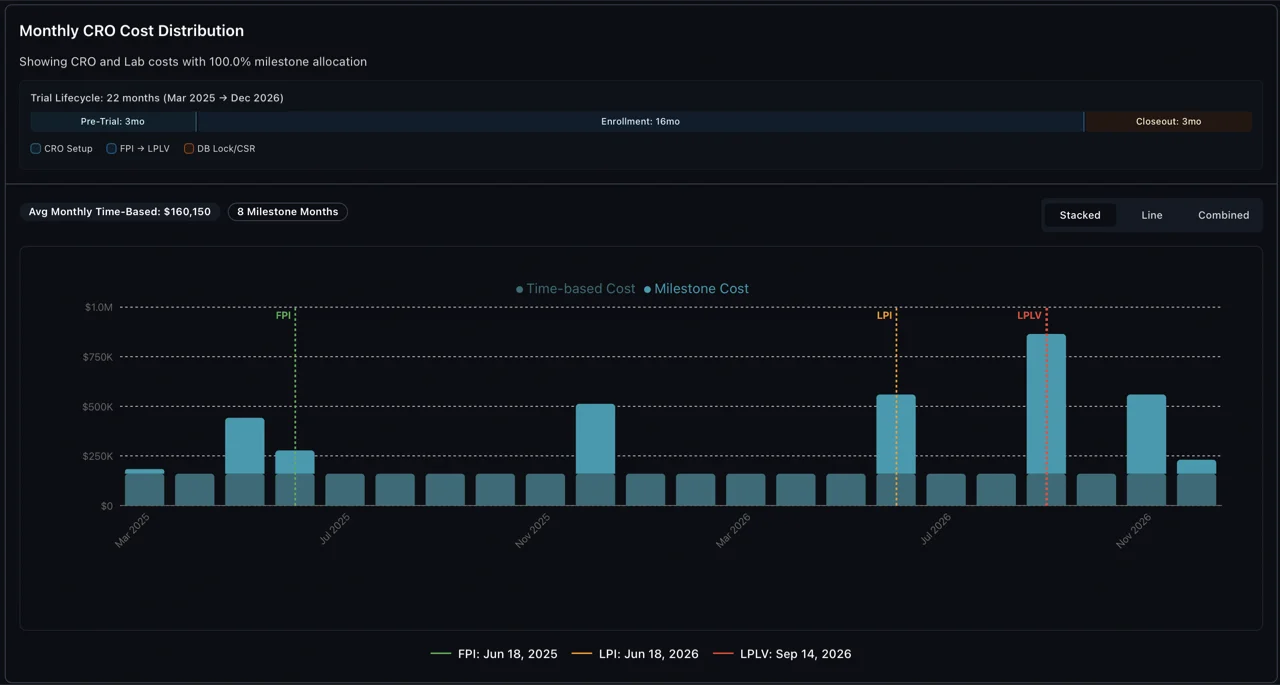This screenshot has height=685, width=1280.
Task: Click the Milestone Cost legend dot
Action: (x=649, y=288)
